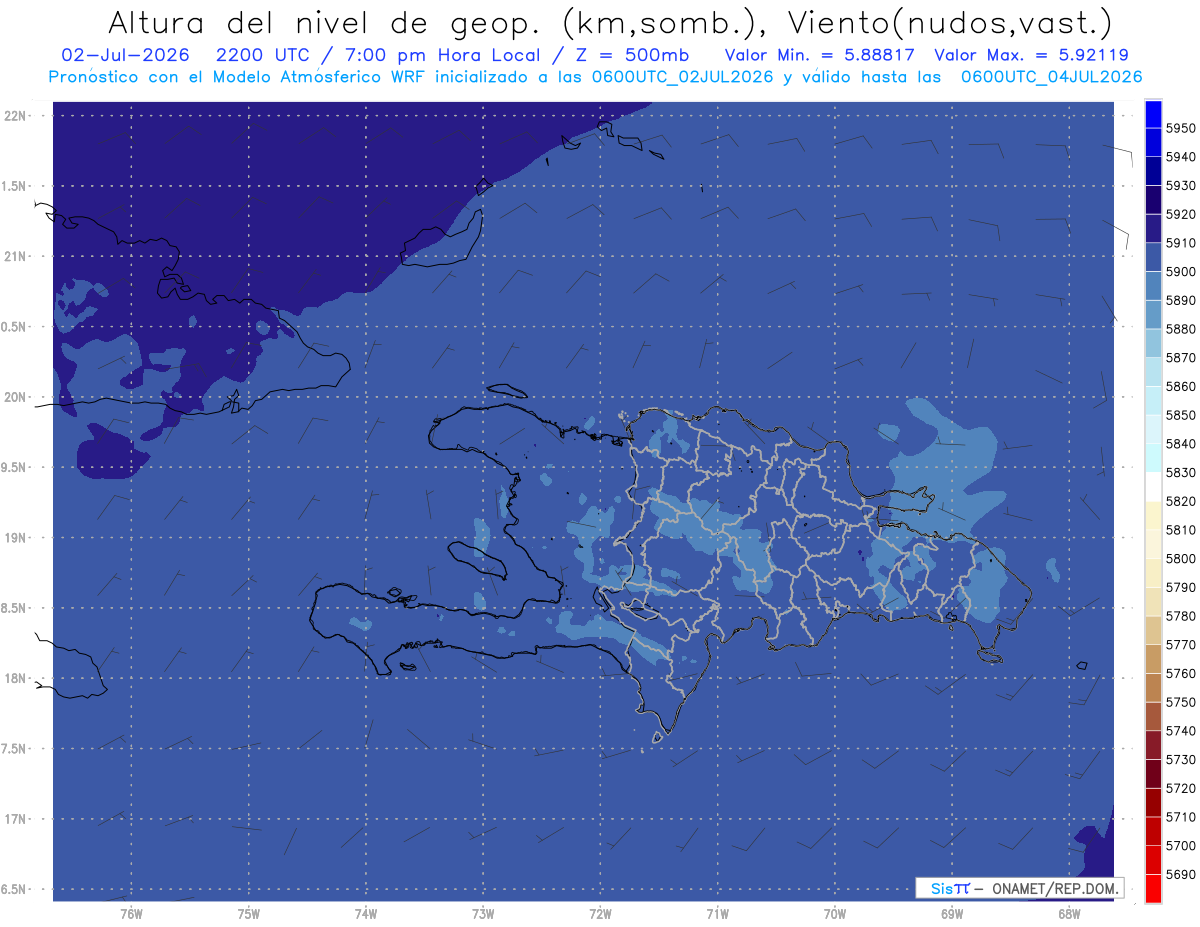This screenshot has height=927, width=1200.
Task: Click the "68W" longitude axis label
Action: 1069,914
